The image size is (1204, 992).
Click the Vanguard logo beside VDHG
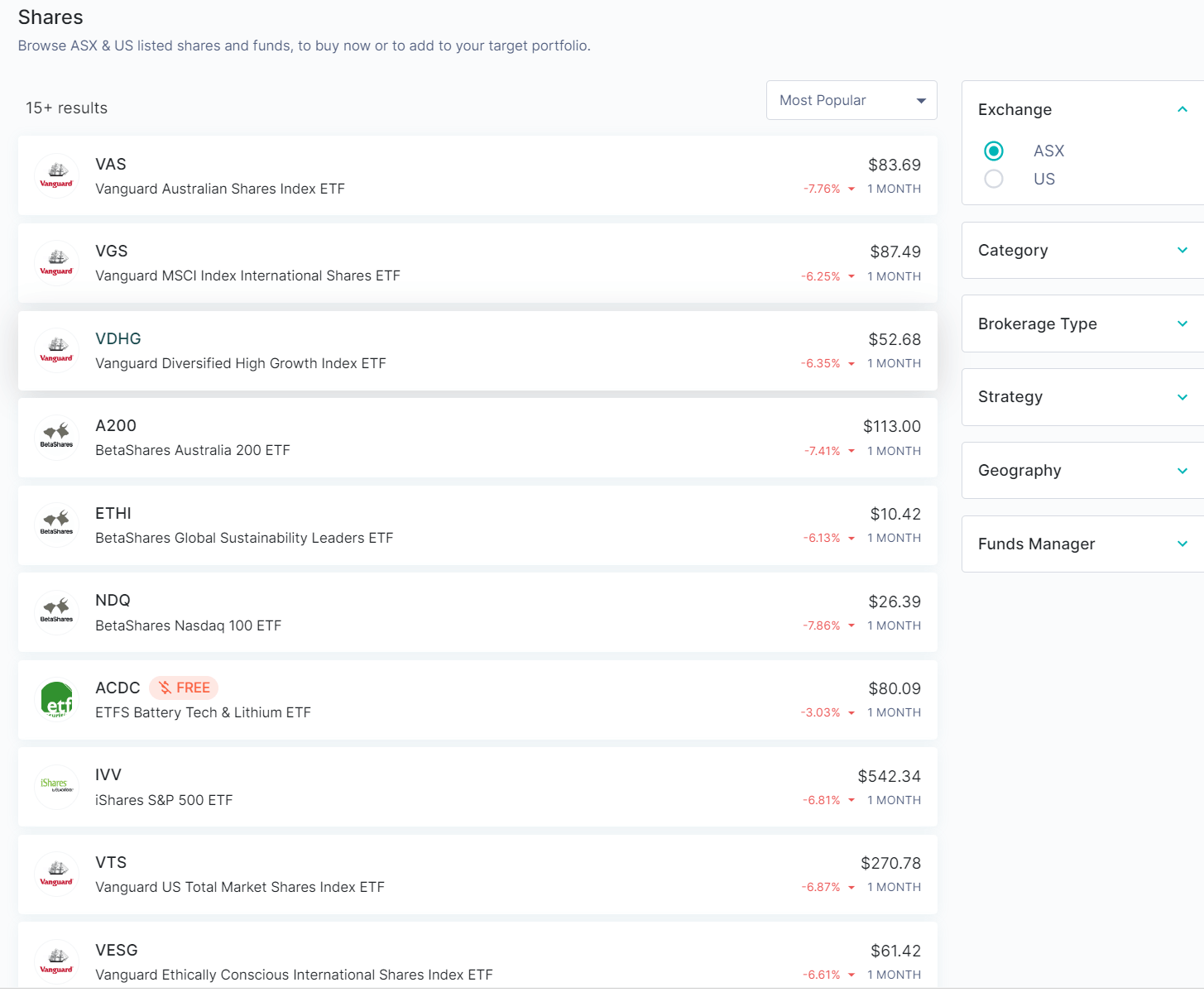click(56, 350)
